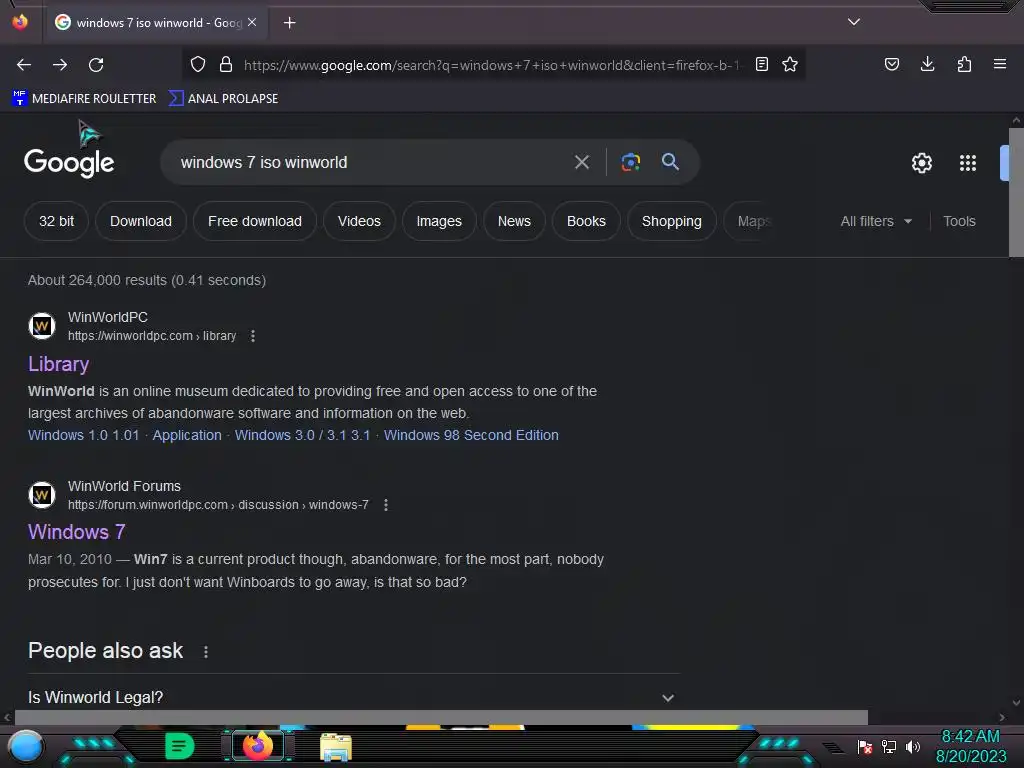Open File Explorer from taskbar
The image size is (1024, 768).
point(336,746)
